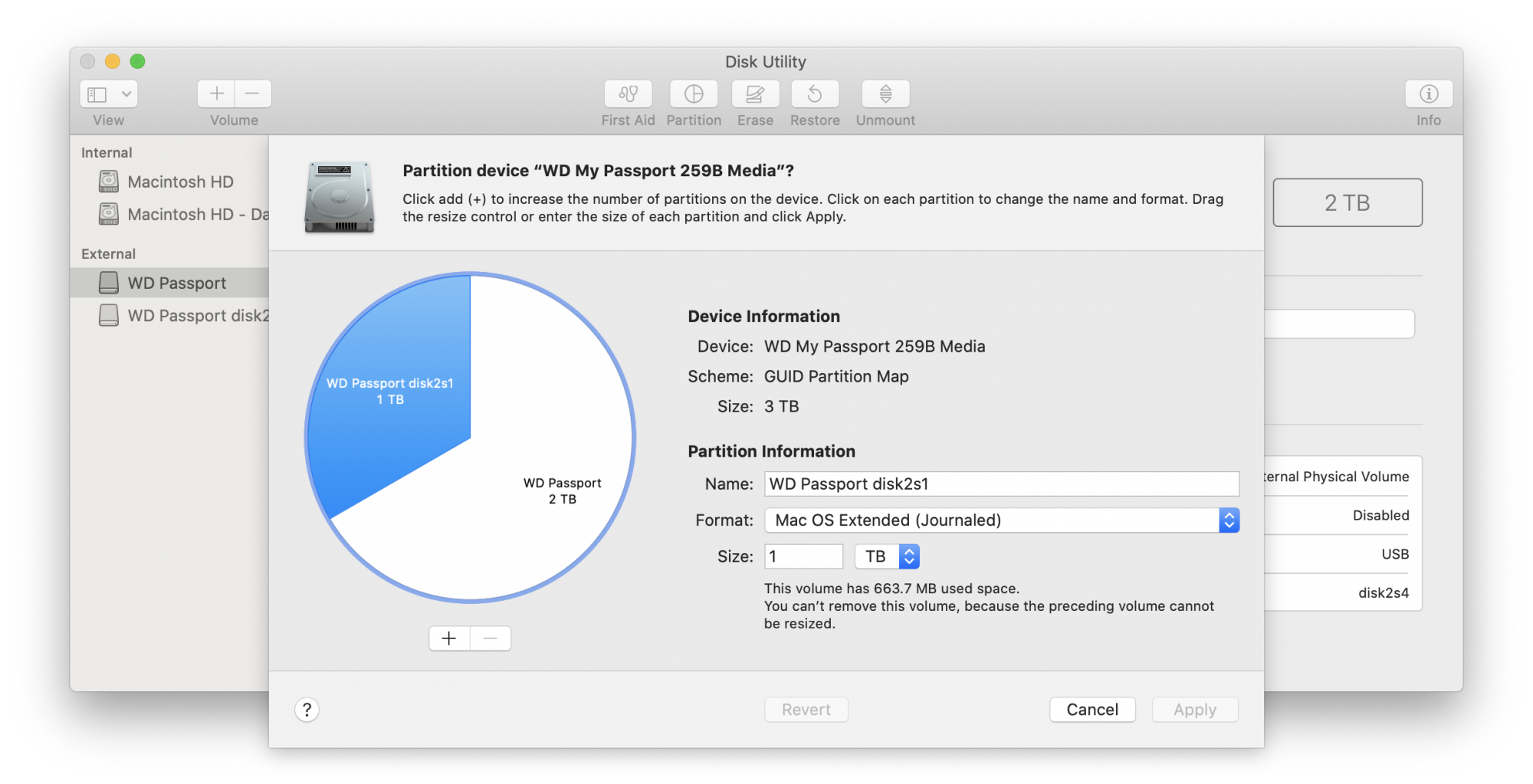The image size is (1533, 784).
Task: Click the 2 TB capacity box in main window
Action: pos(1348,202)
